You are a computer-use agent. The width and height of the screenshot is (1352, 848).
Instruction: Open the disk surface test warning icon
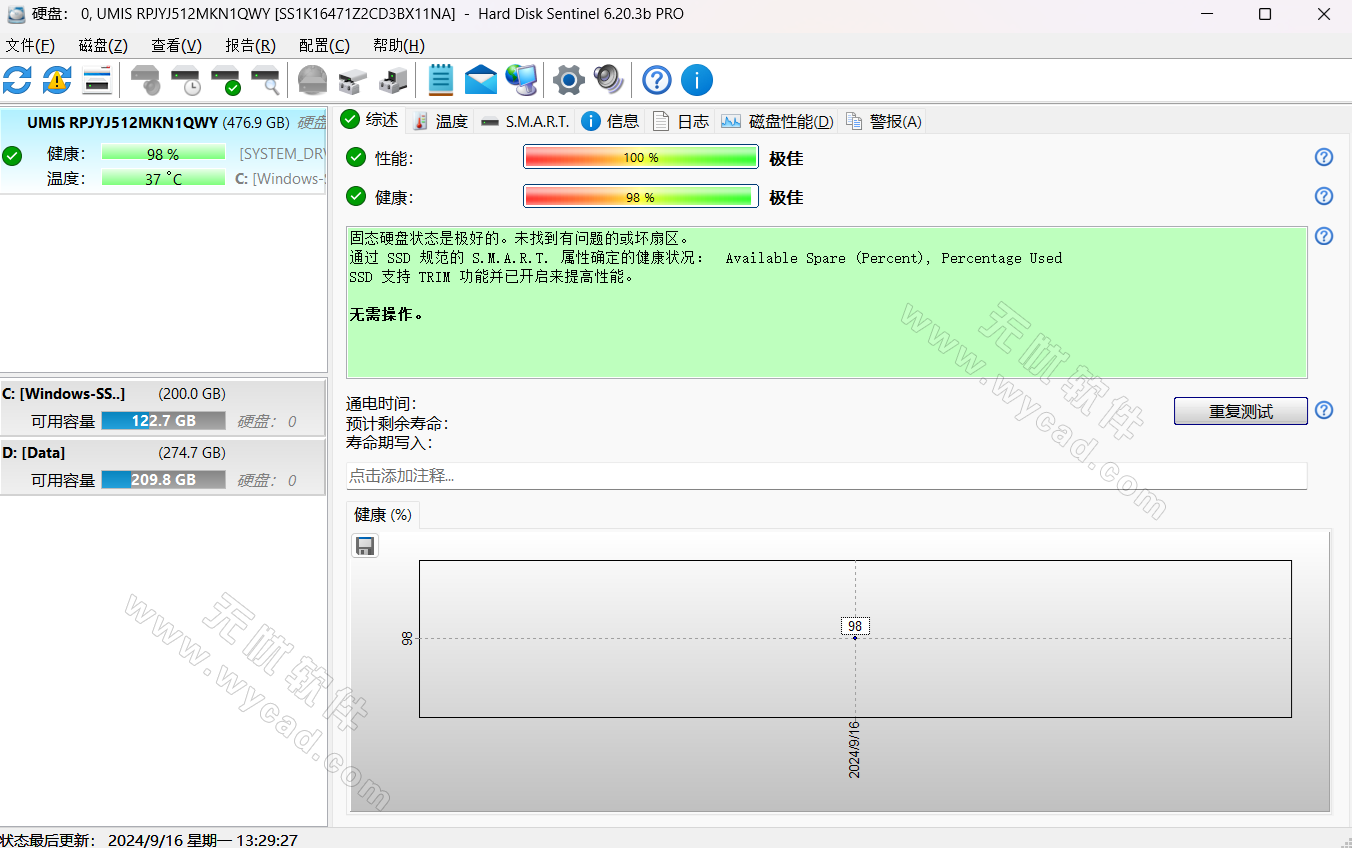tap(57, 80)
